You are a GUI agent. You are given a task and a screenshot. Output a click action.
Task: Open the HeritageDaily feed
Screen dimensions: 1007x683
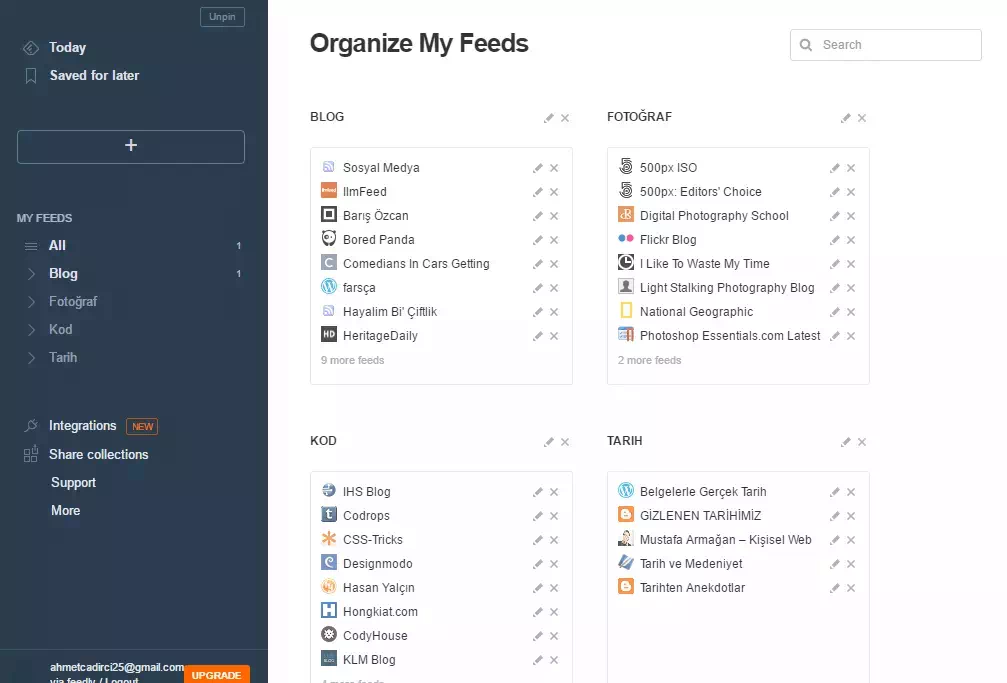pos(380,335)
